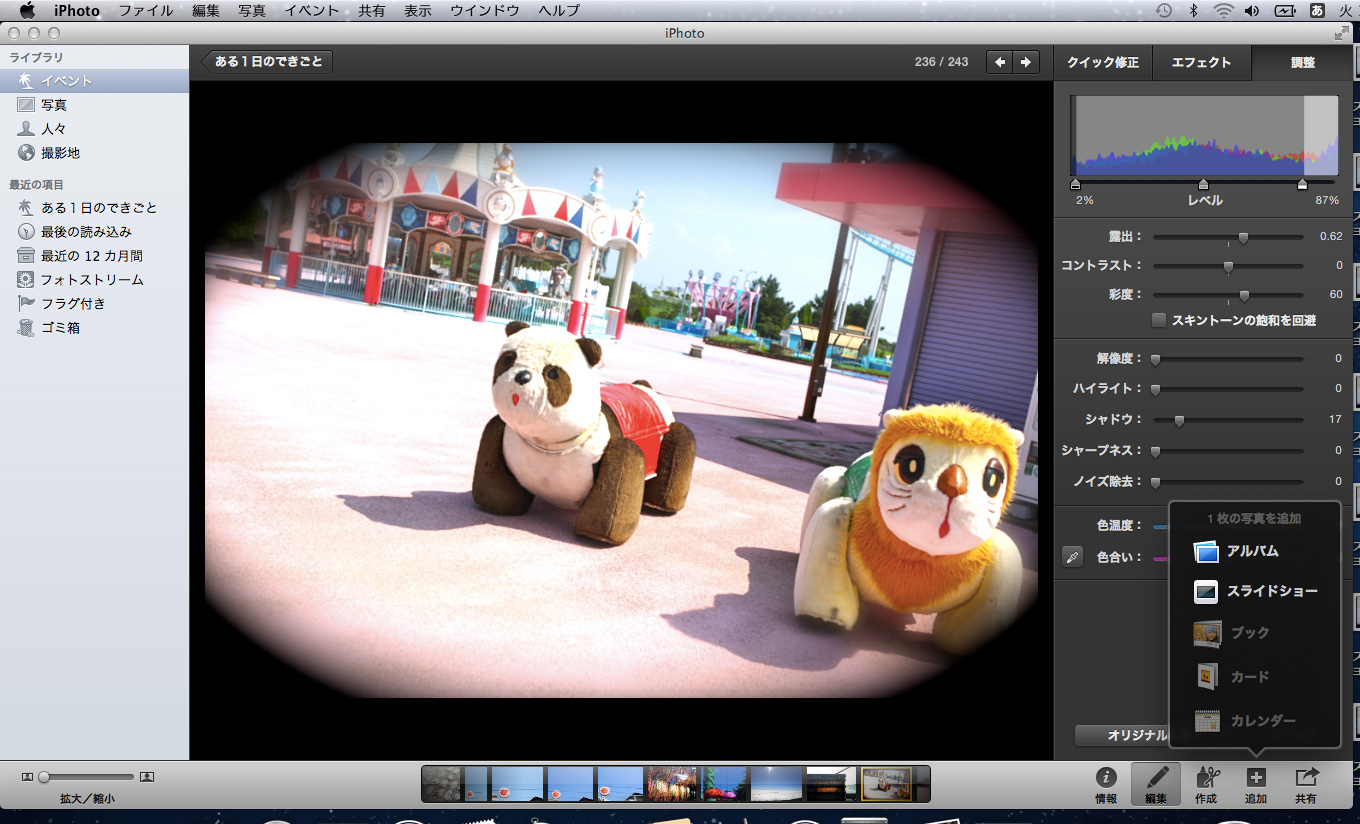
Task: Click the ある１日のできごと back button
Action: 267,62
